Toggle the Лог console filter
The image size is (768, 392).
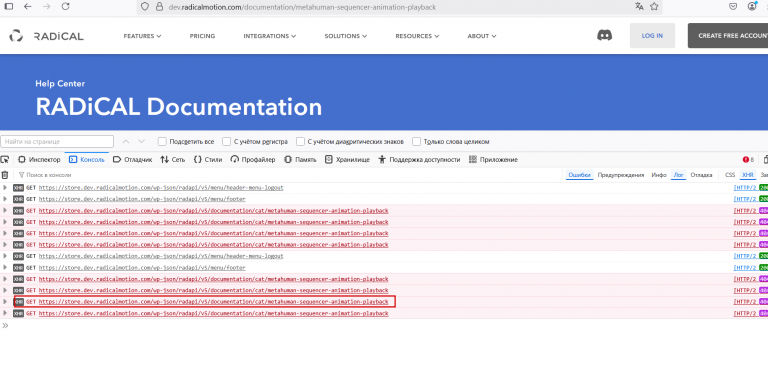coord(678,175)
